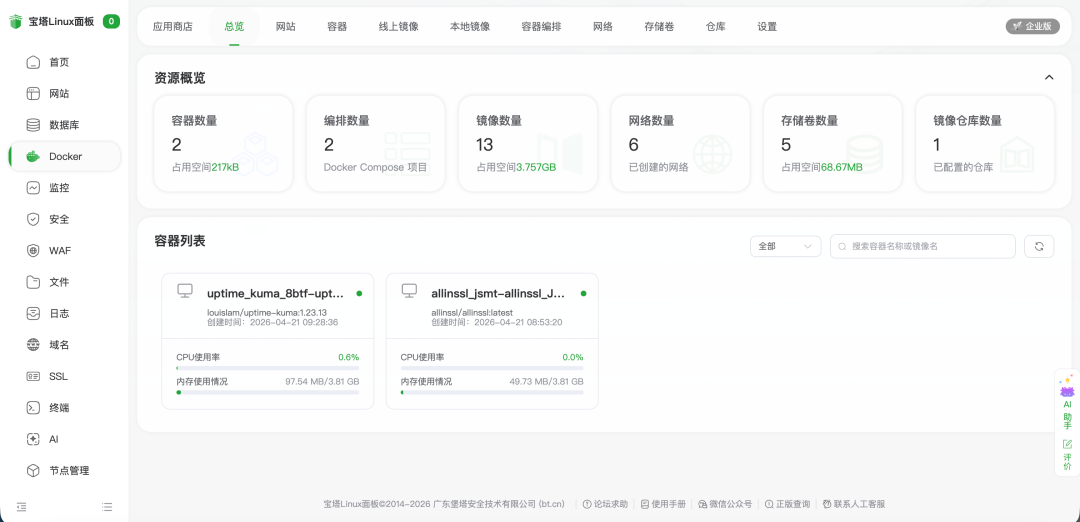Viewport: 1080px width, 522px height.
Task: Open 安全 in the sidebar
Action: coord(64,220)
